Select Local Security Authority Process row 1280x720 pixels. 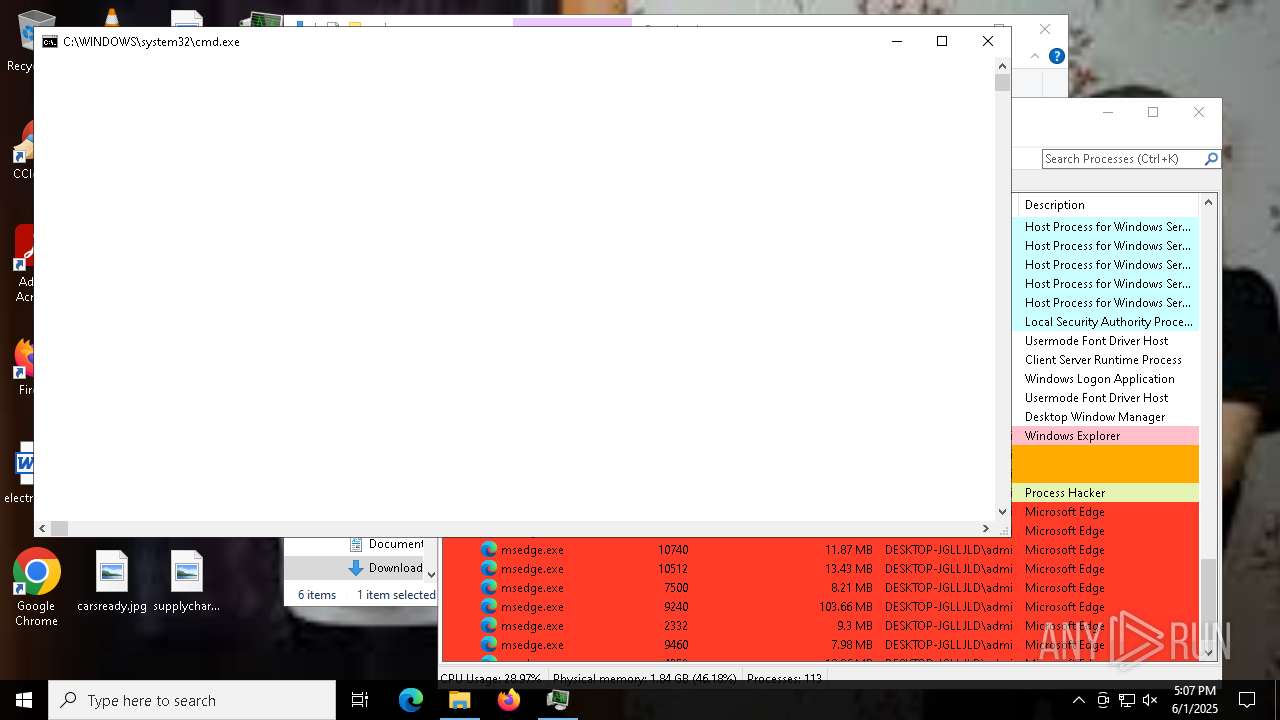click(1105, 322)
